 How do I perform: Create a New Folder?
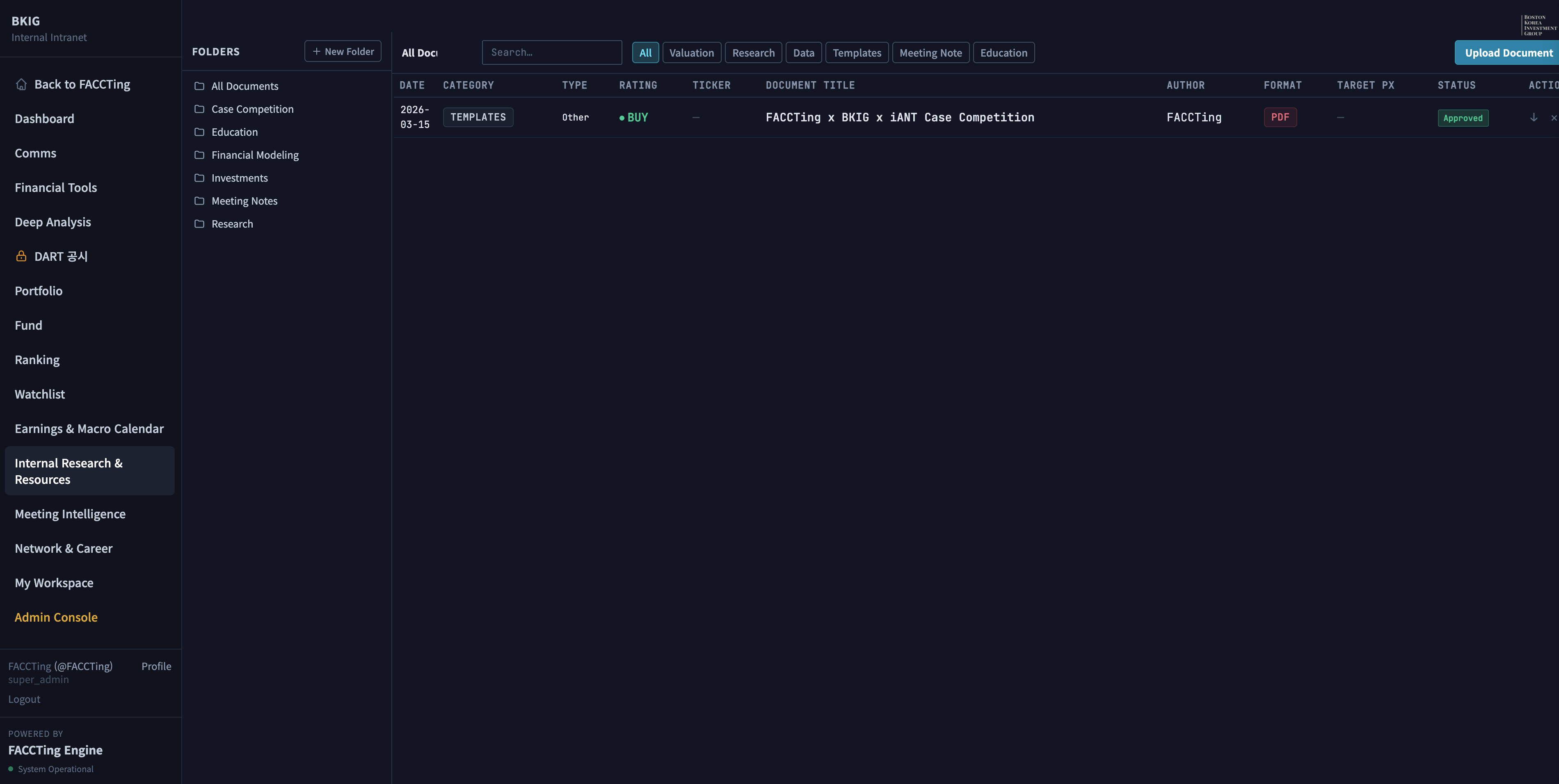tap(343, 52)
